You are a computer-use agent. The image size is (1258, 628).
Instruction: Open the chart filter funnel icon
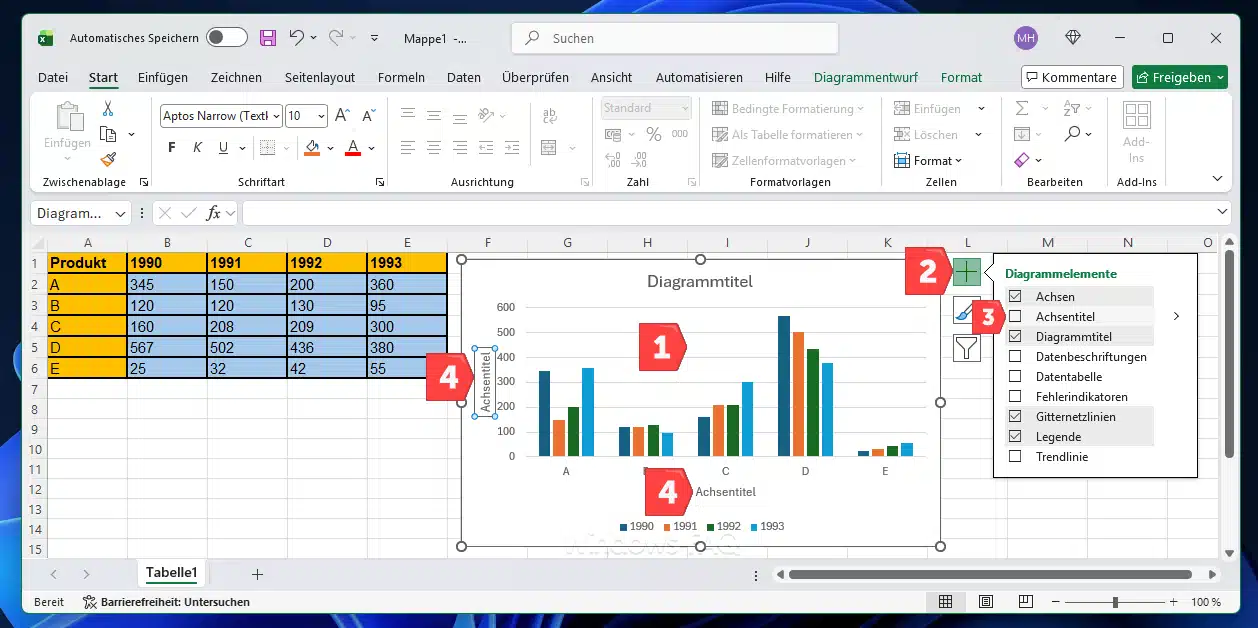point(966,348)
